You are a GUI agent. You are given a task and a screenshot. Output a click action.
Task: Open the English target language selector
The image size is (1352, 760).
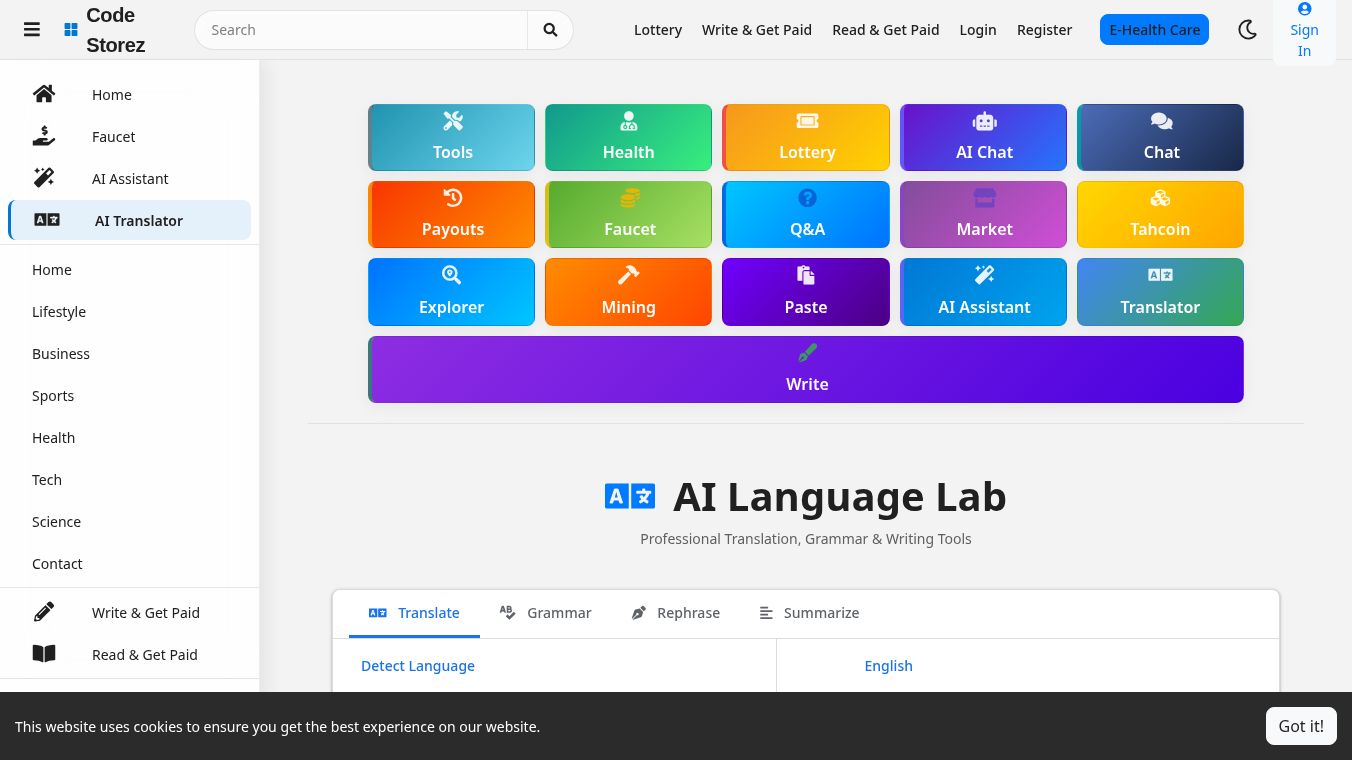pyautogui.click(x=888, y=666)
